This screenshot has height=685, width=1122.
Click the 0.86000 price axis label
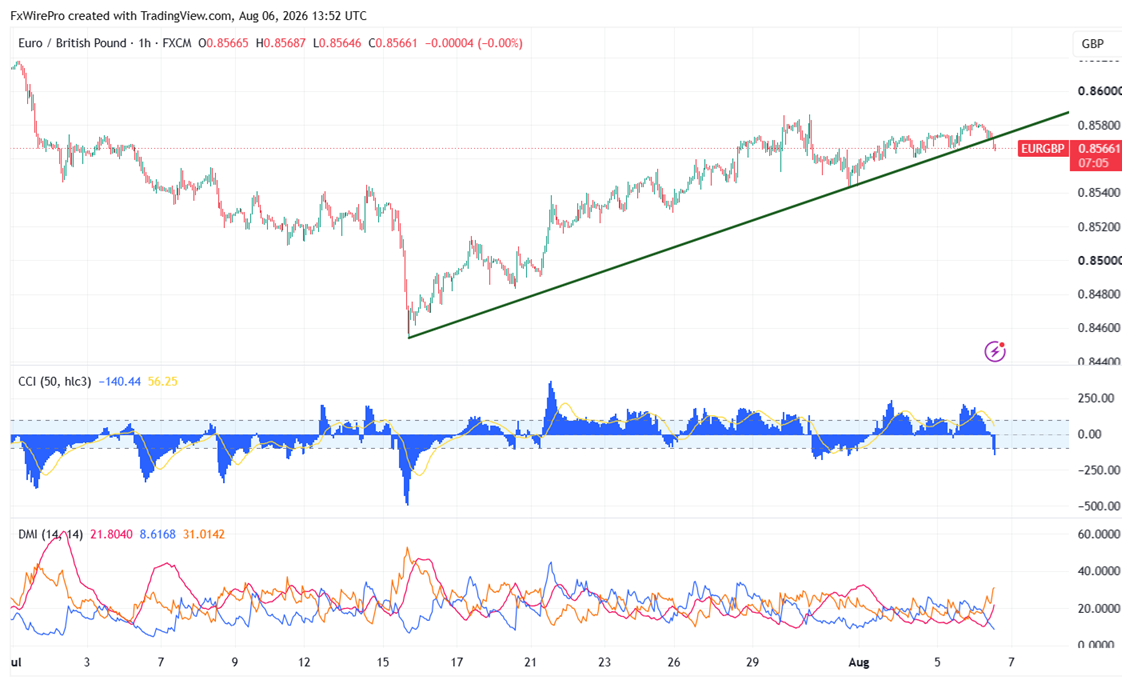[1099, 91]
